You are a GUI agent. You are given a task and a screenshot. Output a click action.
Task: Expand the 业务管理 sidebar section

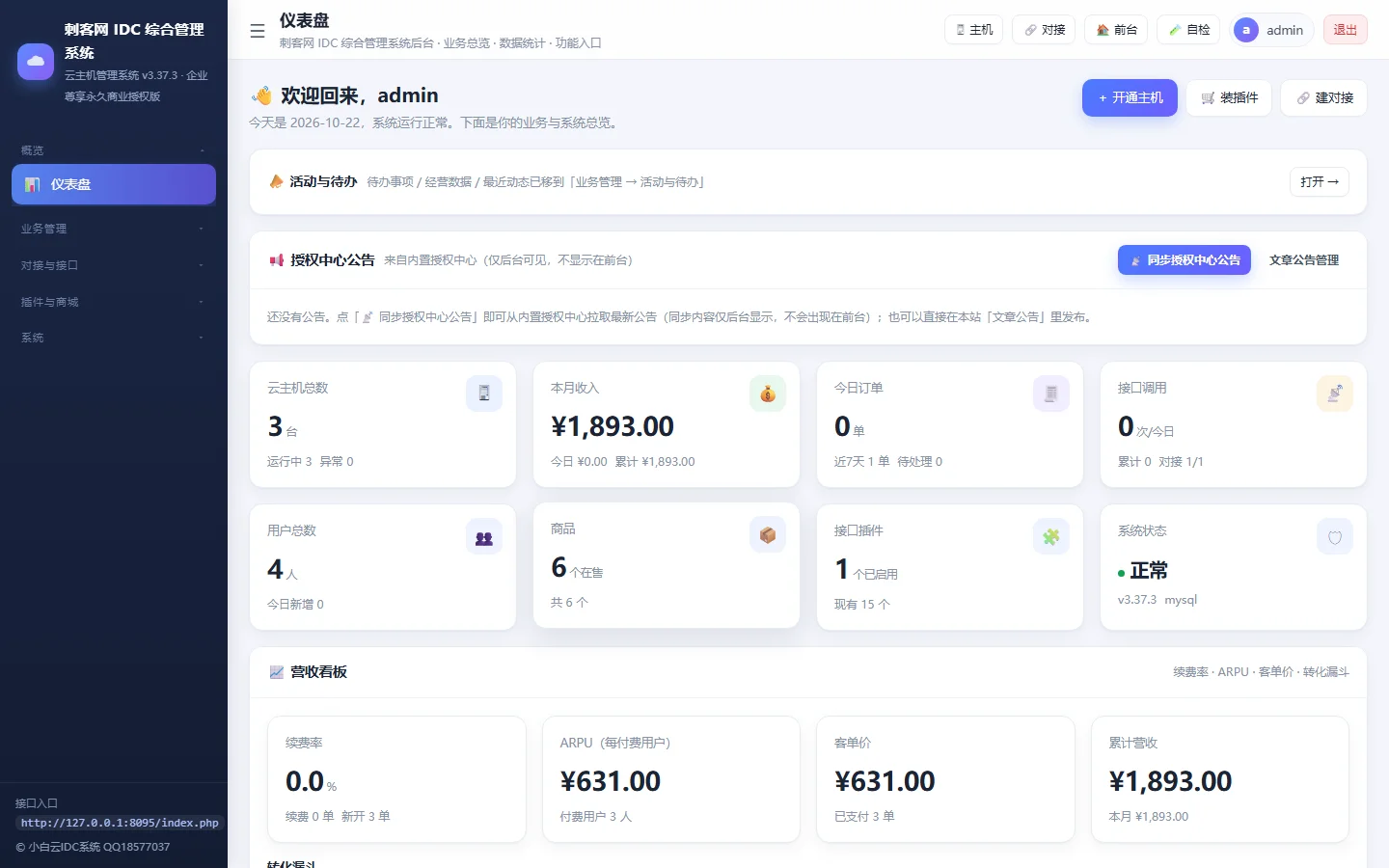click(x=114, y=229)
